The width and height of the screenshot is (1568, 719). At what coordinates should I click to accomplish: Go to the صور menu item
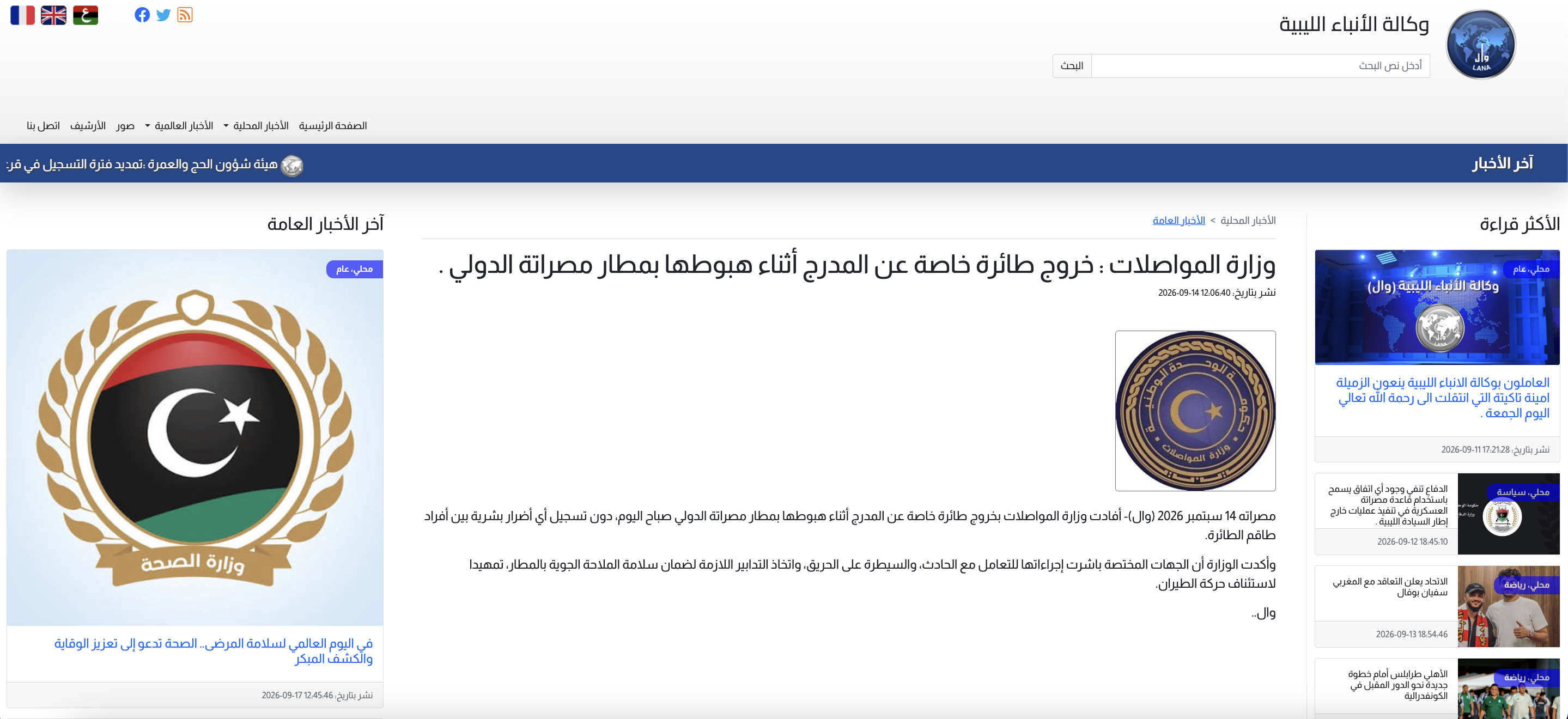pos(125,125)
